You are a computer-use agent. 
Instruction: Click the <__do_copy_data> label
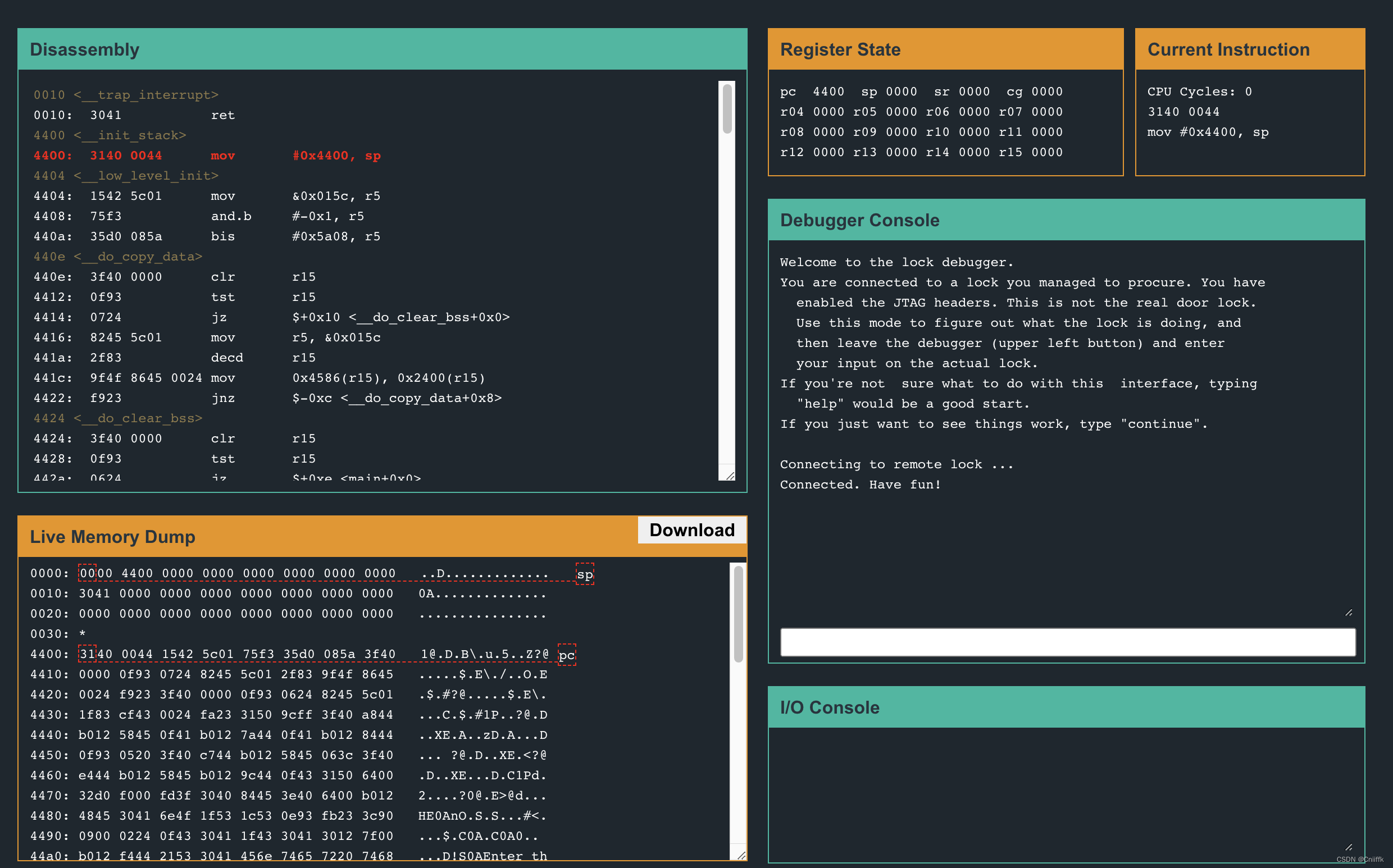point(138,257)
